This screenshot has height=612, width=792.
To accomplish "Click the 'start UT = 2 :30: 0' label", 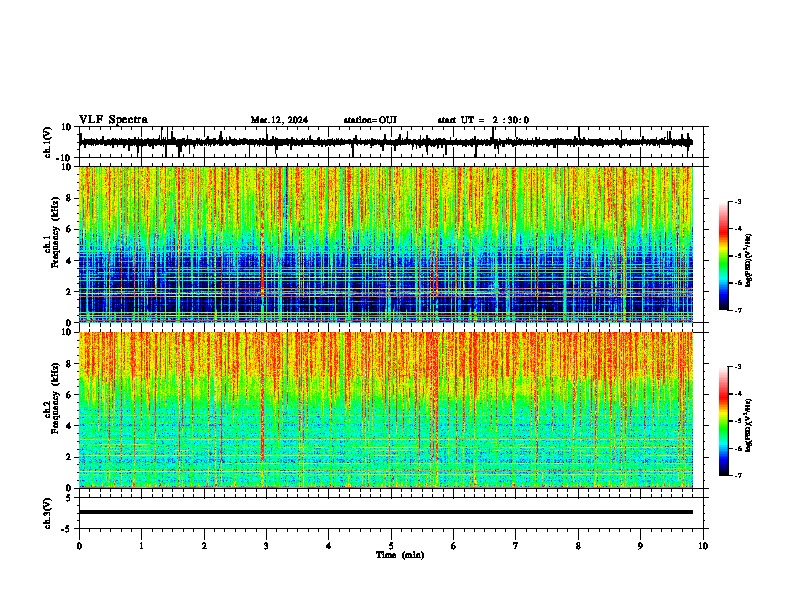I will (x=483, y=120).
